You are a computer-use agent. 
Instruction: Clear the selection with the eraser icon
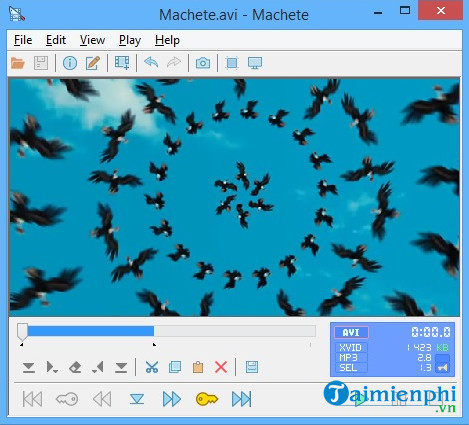pos(75,368)
